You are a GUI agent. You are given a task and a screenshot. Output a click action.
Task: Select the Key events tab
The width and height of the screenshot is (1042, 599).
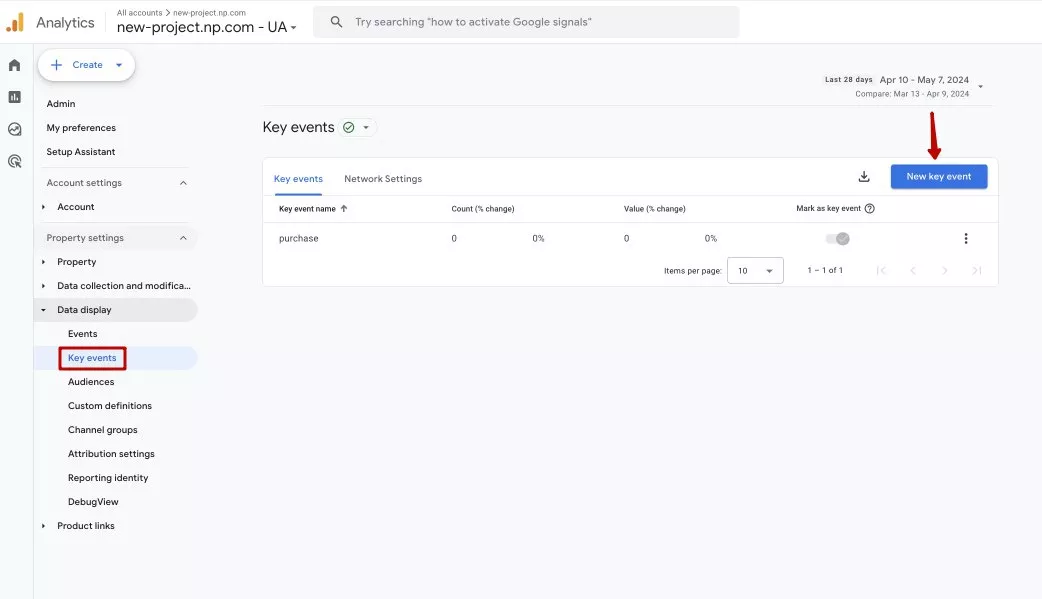(298, 179)
